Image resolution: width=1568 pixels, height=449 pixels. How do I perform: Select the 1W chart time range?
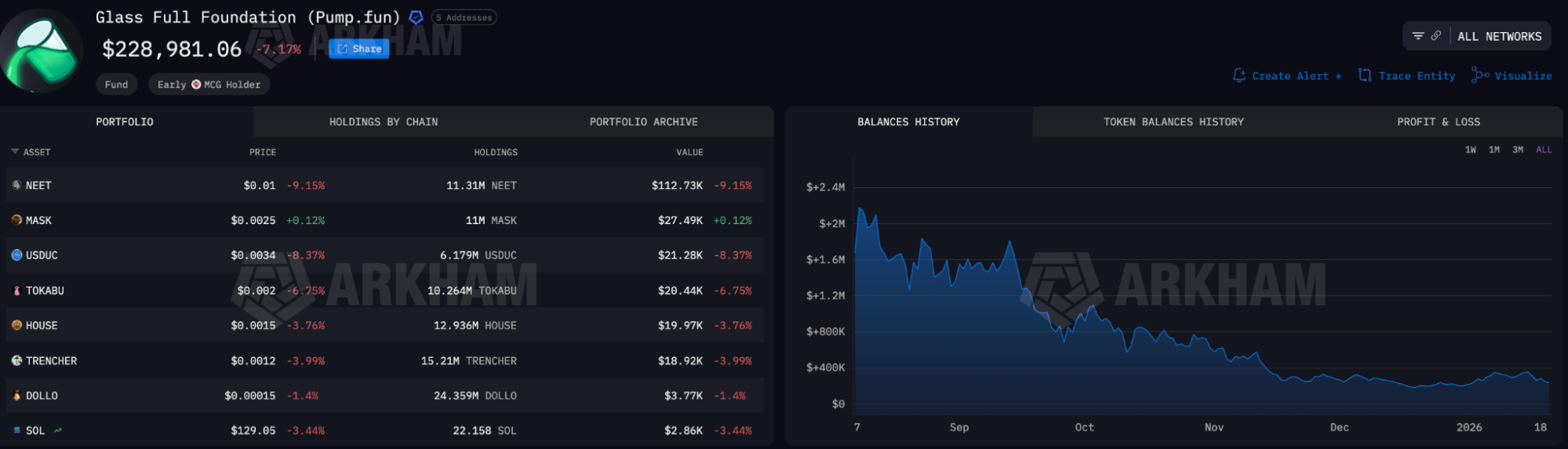1470,150
